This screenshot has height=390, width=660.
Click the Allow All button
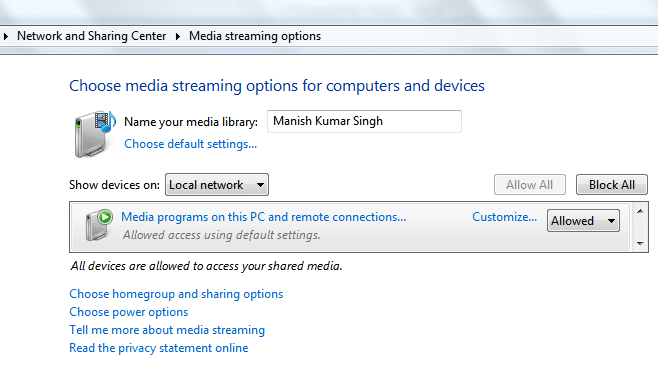tap(530, 185)
